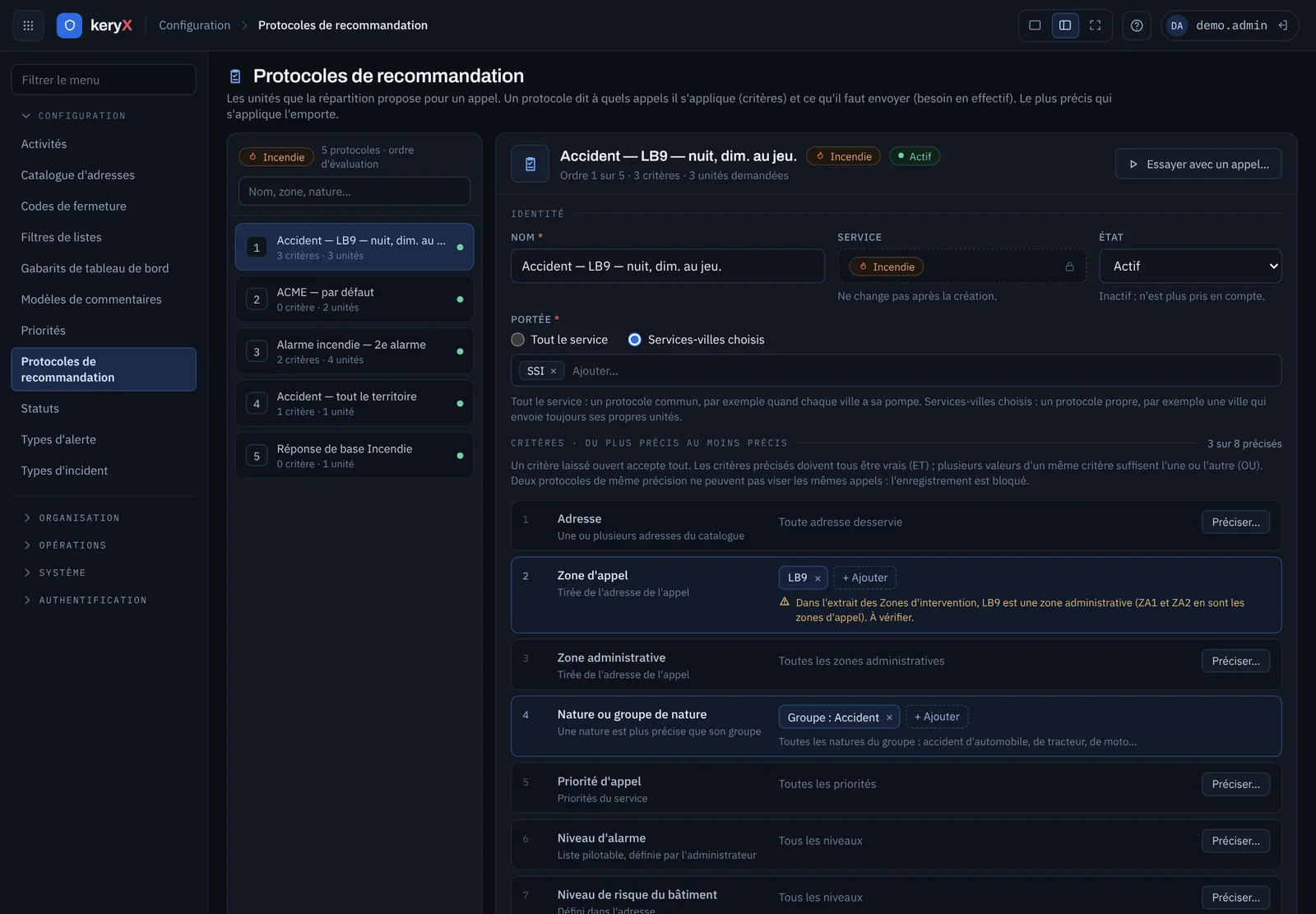Click the warning triangle in Zone d'appel

[785, 602]
